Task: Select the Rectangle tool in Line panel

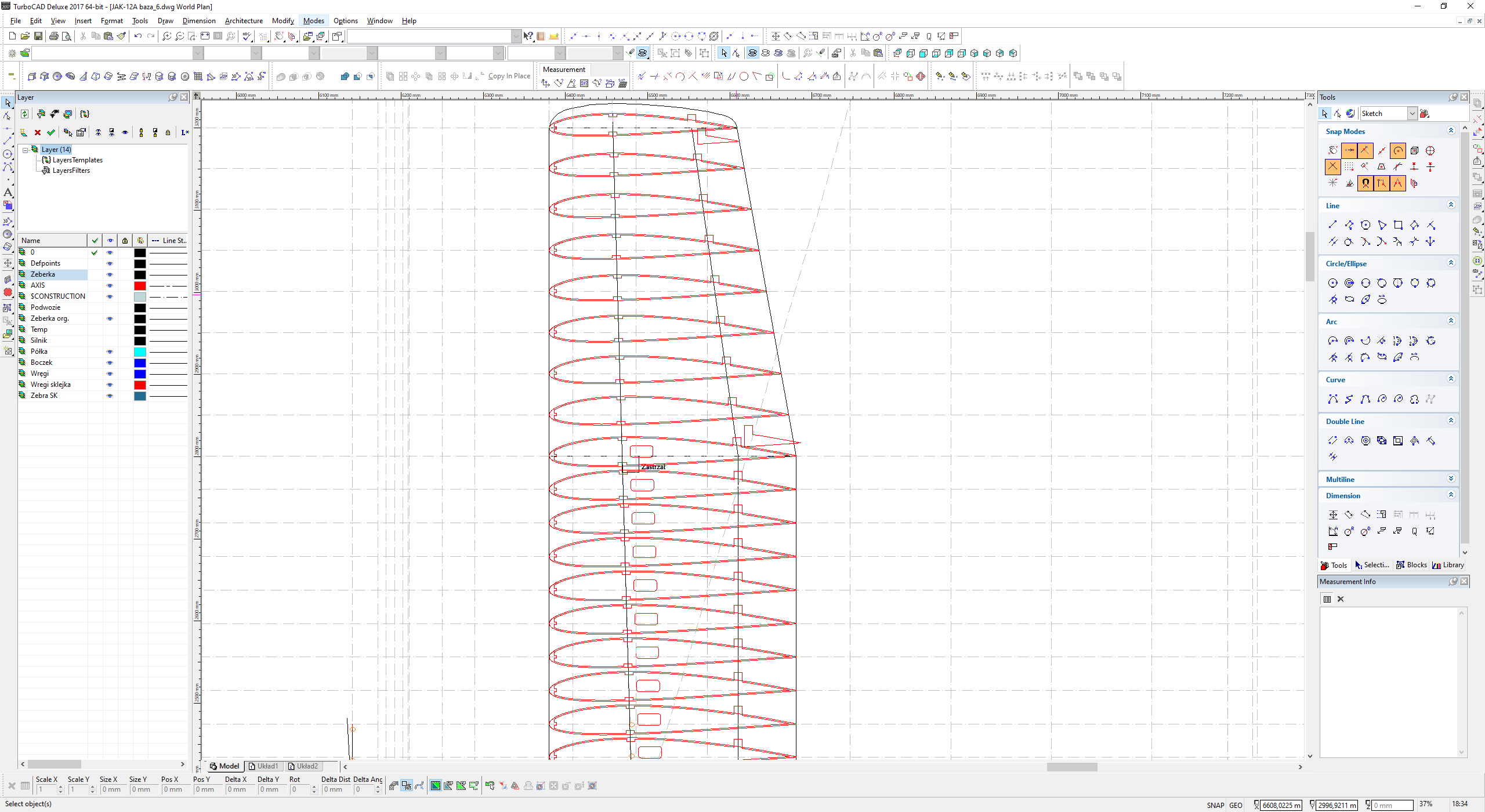Action: (1398, 225)
